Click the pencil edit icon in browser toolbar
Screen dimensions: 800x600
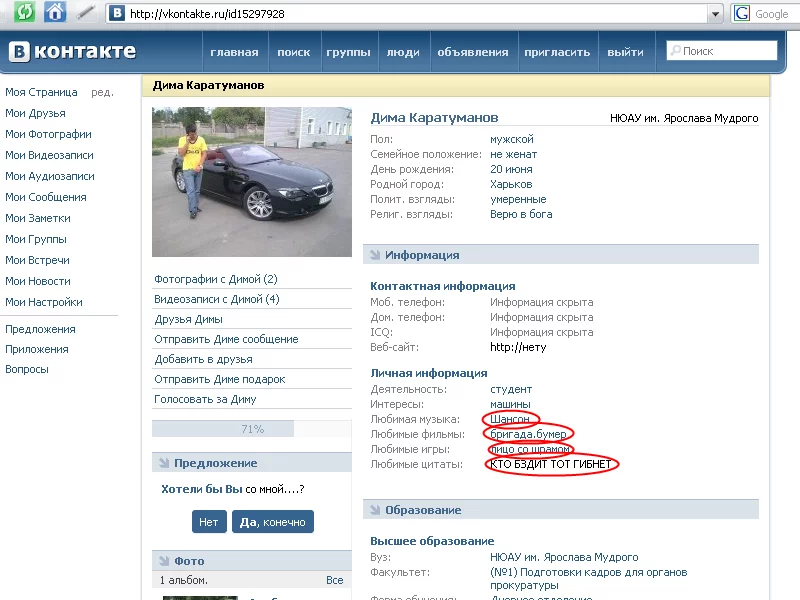(x=85, y=13)
